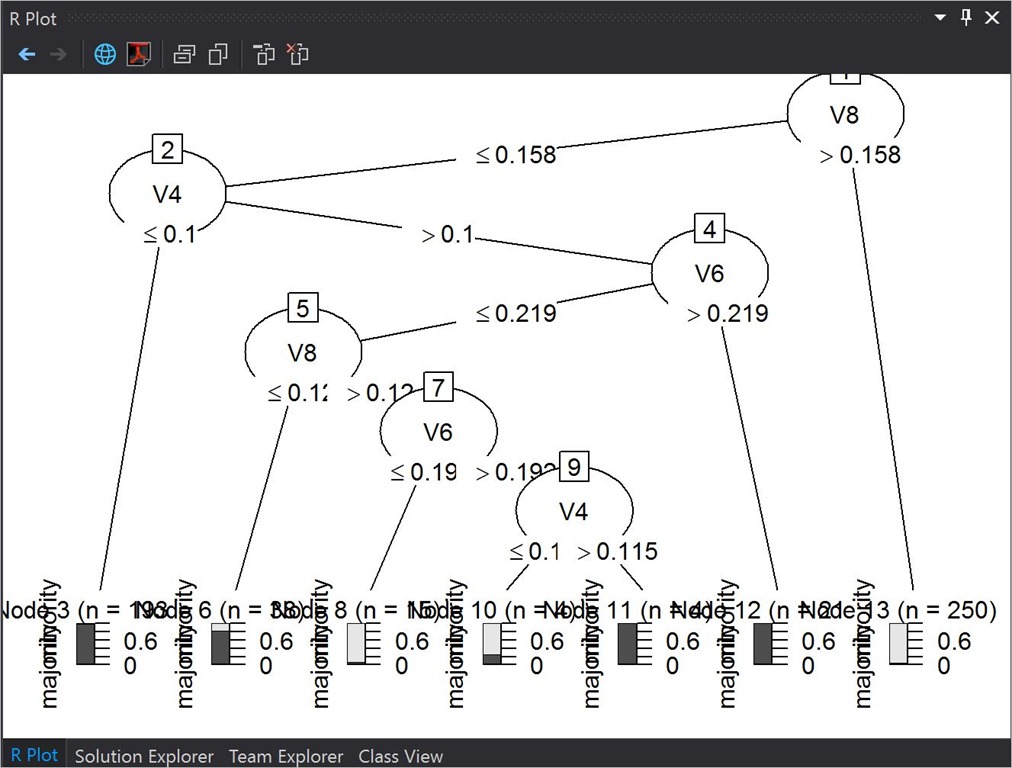1012x768 pixels.
Task: Go to the previous plot with the back arrow
Action: click(x=27, y=54)
